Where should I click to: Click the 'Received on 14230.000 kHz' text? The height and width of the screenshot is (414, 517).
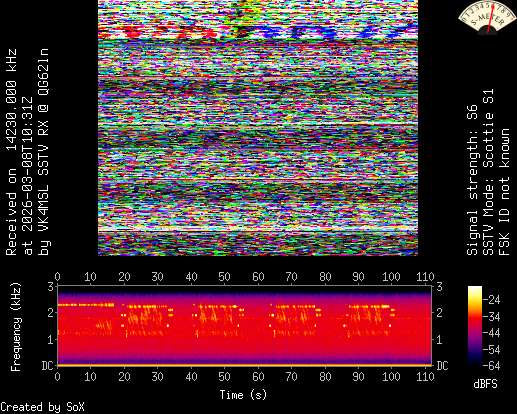pos(11,152)
